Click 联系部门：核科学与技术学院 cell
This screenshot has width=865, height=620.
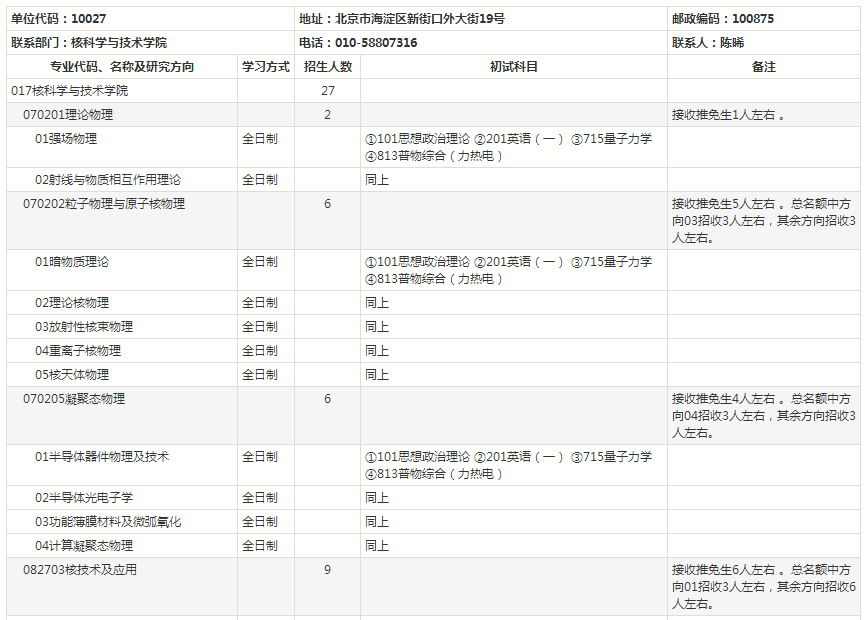coord(89,43)
